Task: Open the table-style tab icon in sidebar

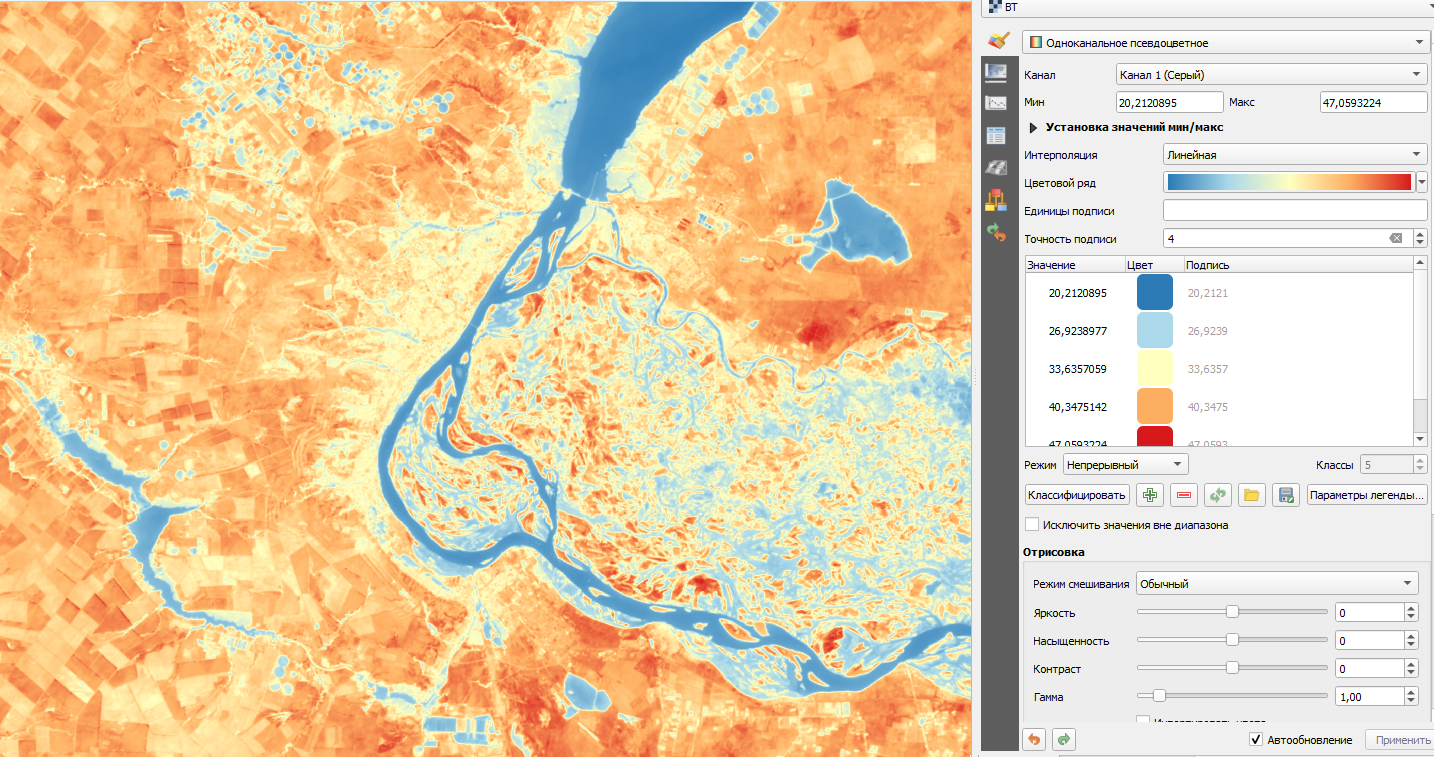Action: 995,135
